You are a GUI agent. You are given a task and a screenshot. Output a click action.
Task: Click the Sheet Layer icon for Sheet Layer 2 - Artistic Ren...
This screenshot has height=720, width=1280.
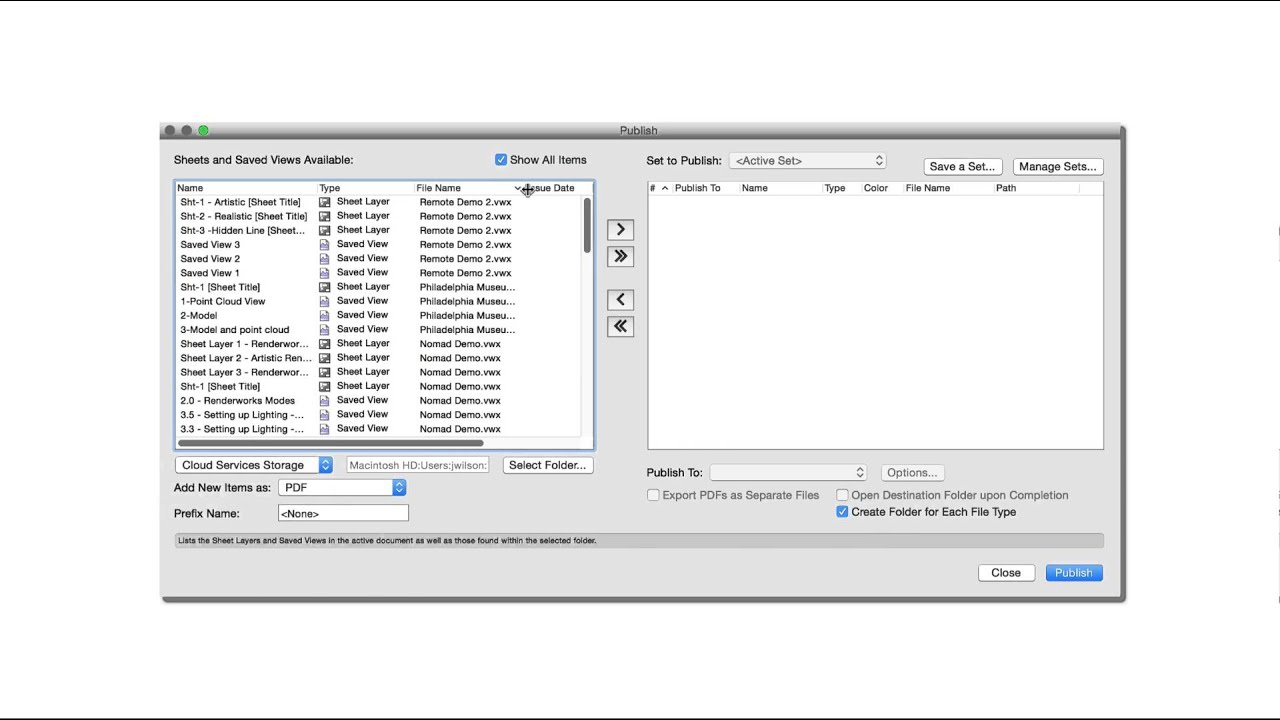[x=325, y=358]
